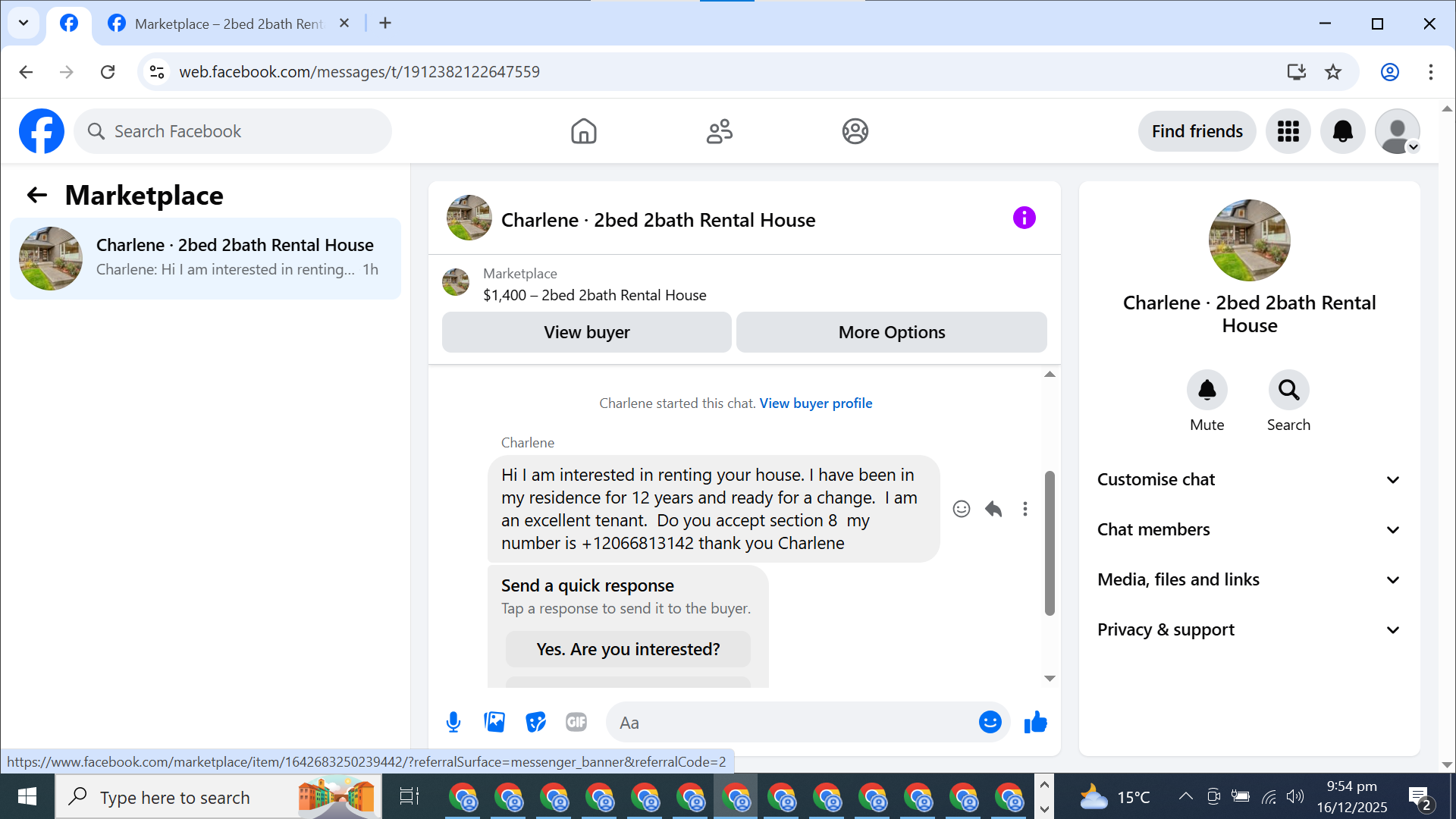The image size is (1456, 819).
Task: Close the Marketplace browser tab
Action: 344,24
